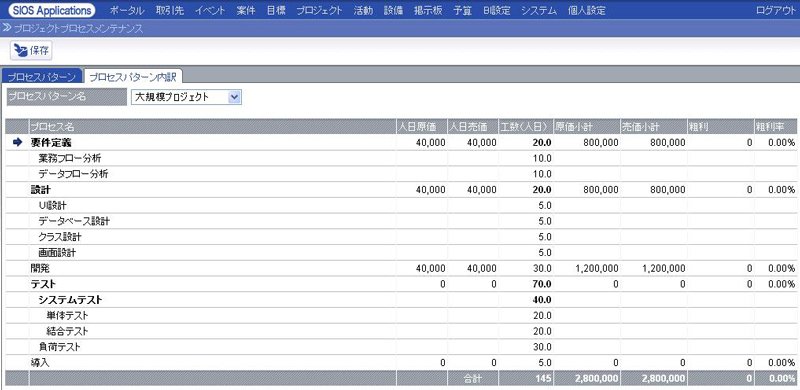This screenshot has width=800, height=390.
Task: Select the UI設計 row
Action: coord(401,205)
